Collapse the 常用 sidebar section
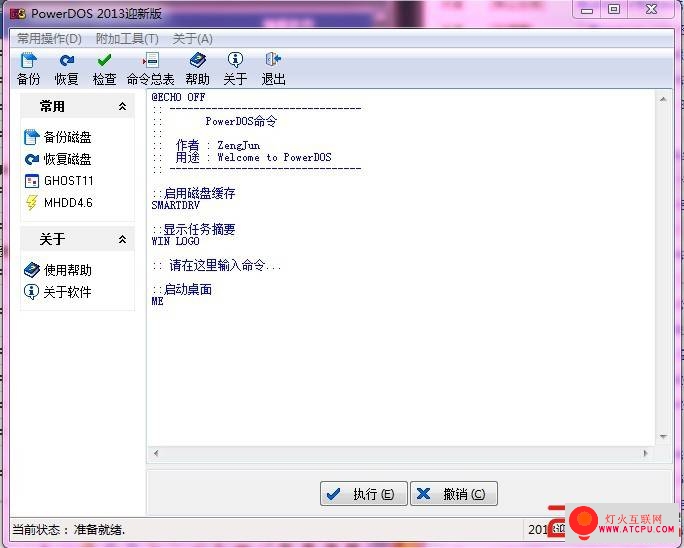 coord(123,106)
